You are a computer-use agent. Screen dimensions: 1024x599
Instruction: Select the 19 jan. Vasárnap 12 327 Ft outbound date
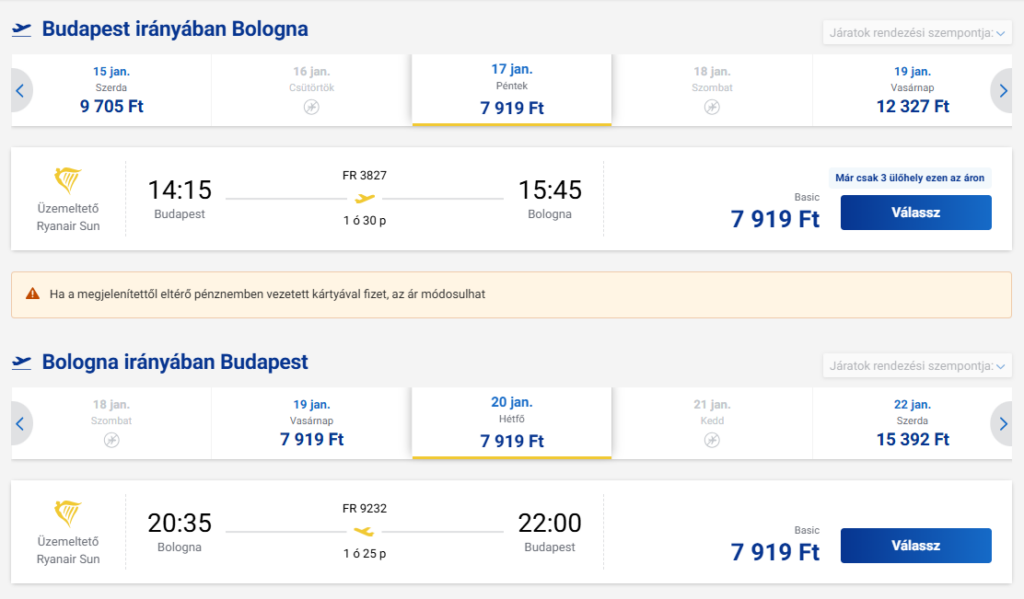click(x=912, y=90)
